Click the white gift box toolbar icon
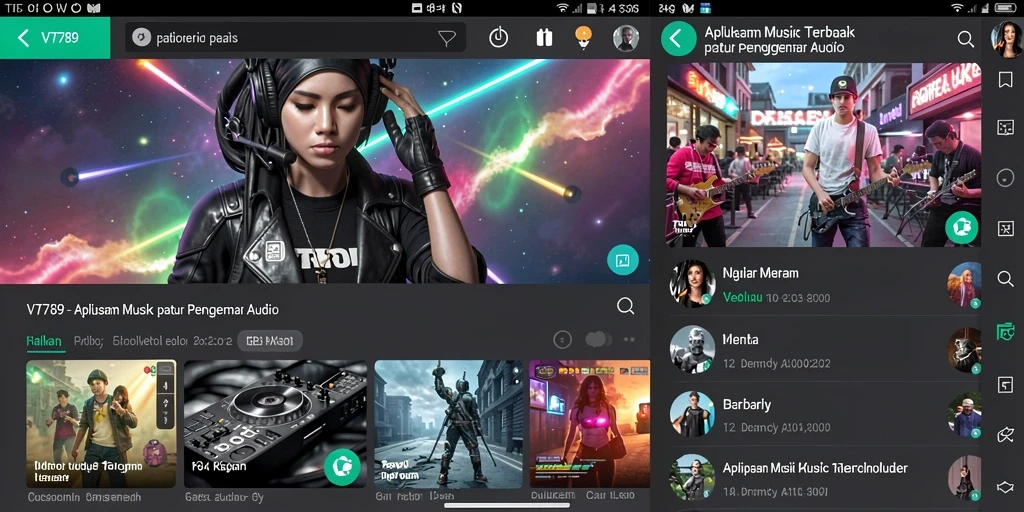The width and height of the screenshot is (1024, 512). point(544,38)
